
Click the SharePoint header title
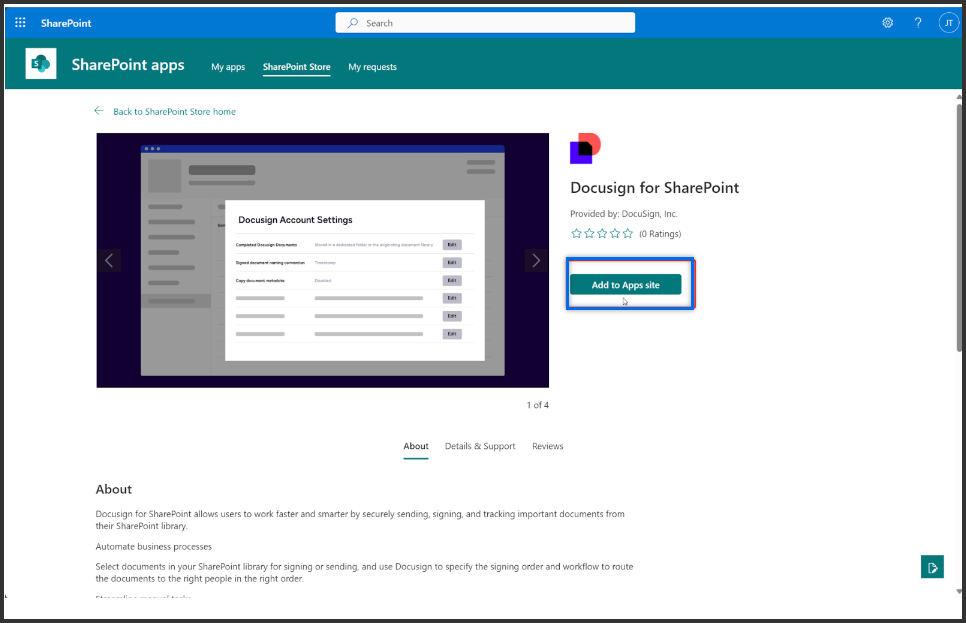pos(66,23)
